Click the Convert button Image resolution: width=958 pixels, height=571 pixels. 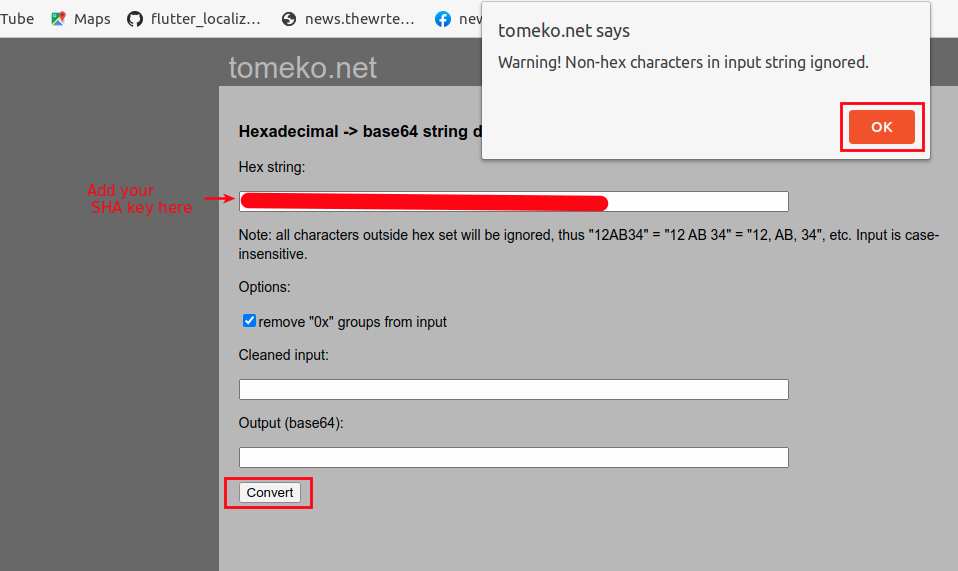pyautogui.click(x=270, y=492)
